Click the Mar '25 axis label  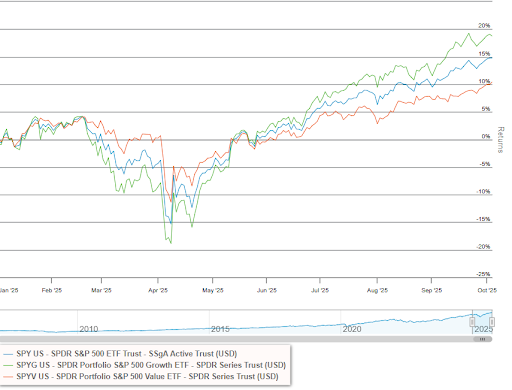pos(101,290)
